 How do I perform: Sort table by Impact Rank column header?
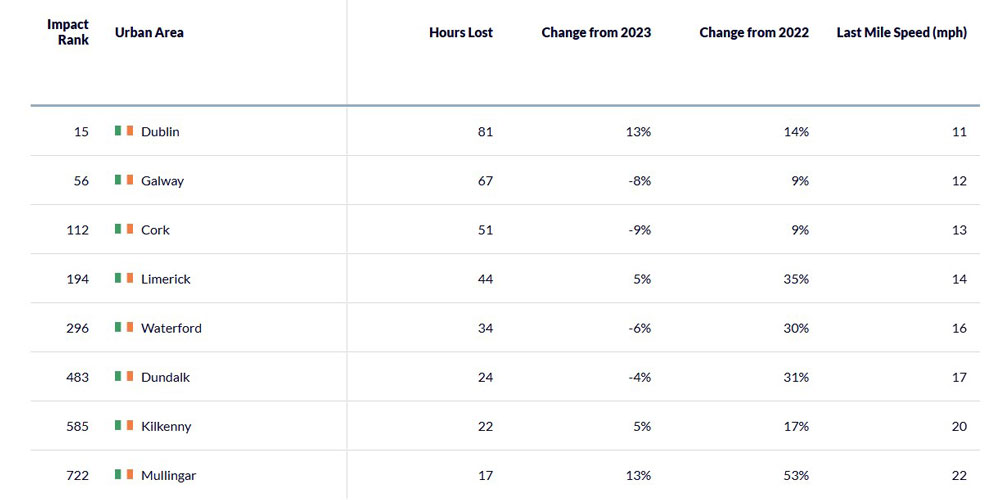click(x=68, y=32)
